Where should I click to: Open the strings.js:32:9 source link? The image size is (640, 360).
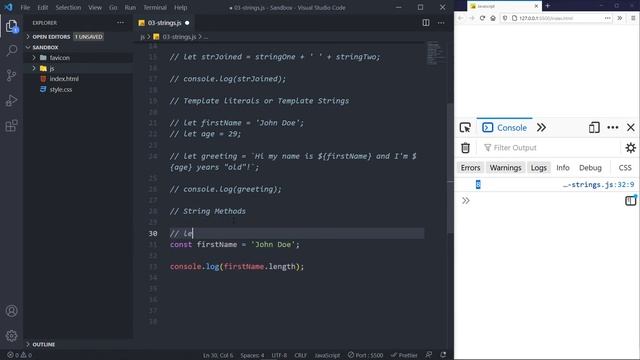pos(598,184)
